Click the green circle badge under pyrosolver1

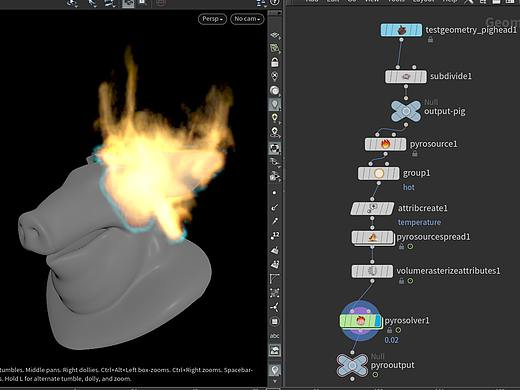point(398,330)
